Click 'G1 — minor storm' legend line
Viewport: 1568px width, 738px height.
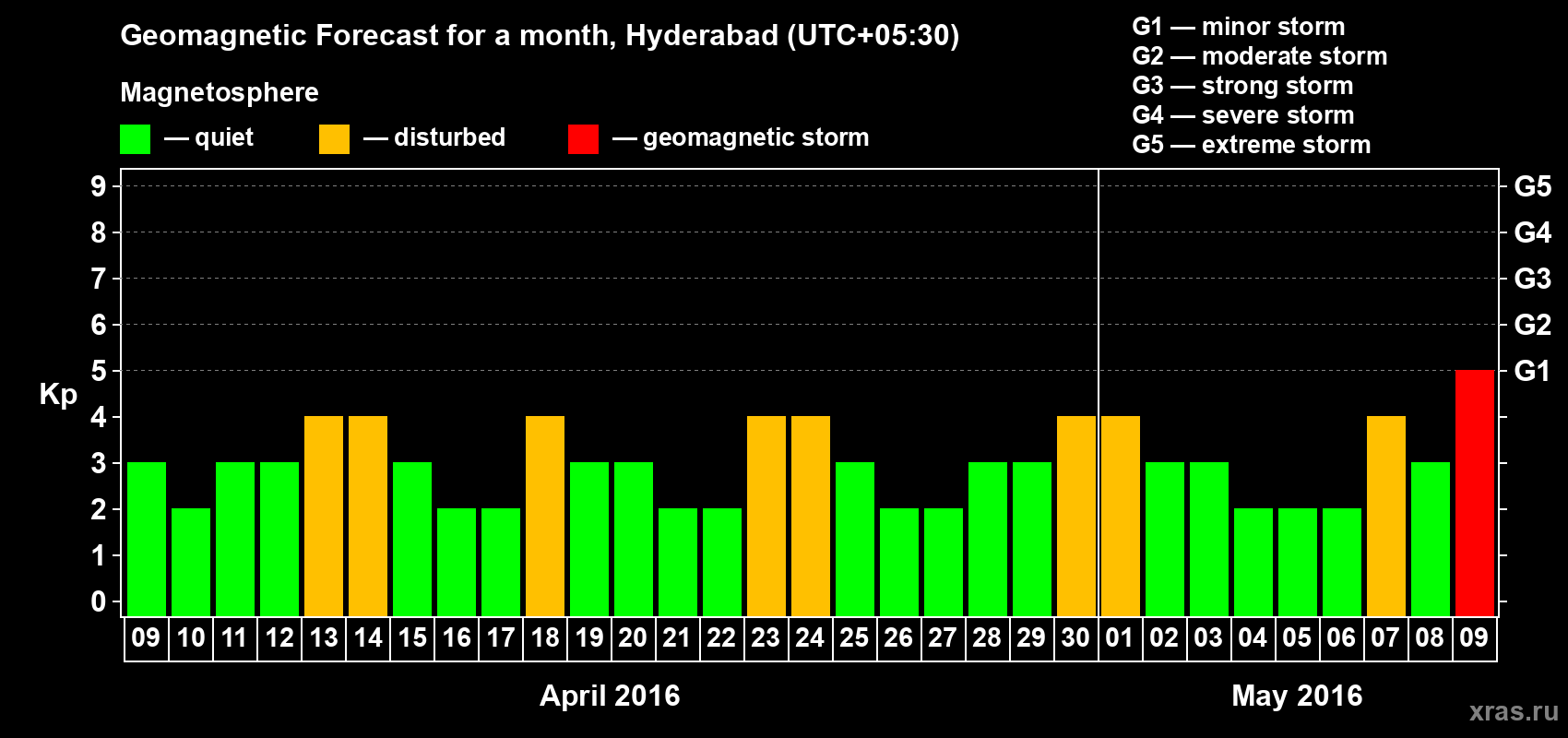click(x=1239, y=27)
